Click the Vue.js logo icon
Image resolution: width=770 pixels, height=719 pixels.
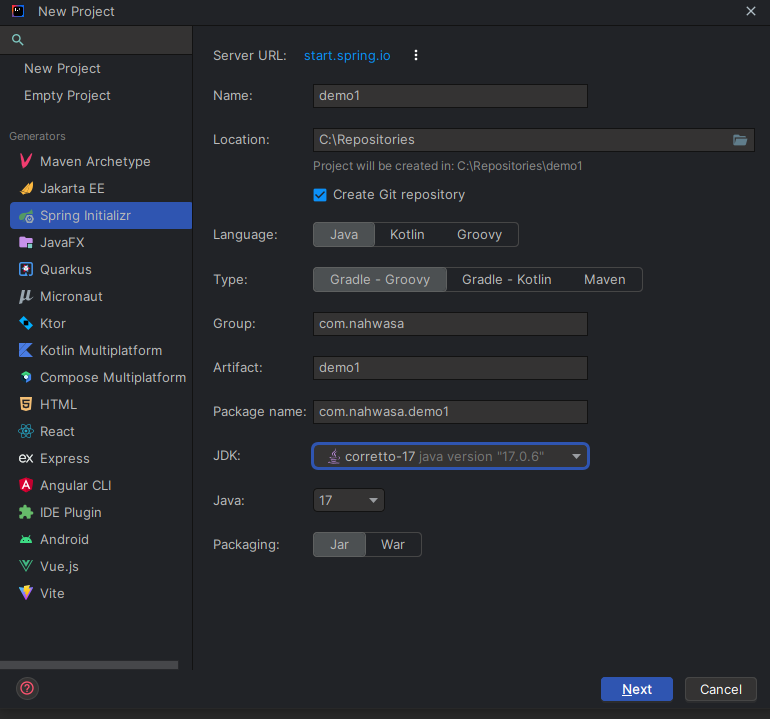[x=26, y=566]
